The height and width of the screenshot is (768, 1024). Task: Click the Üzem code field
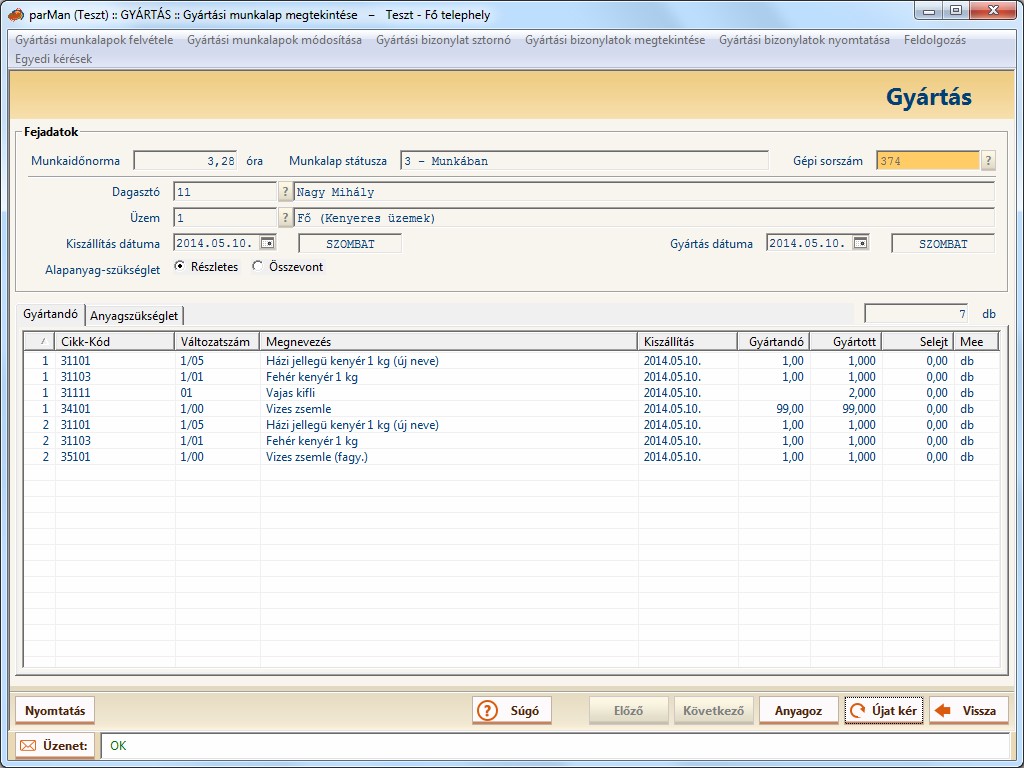(225, 217)
